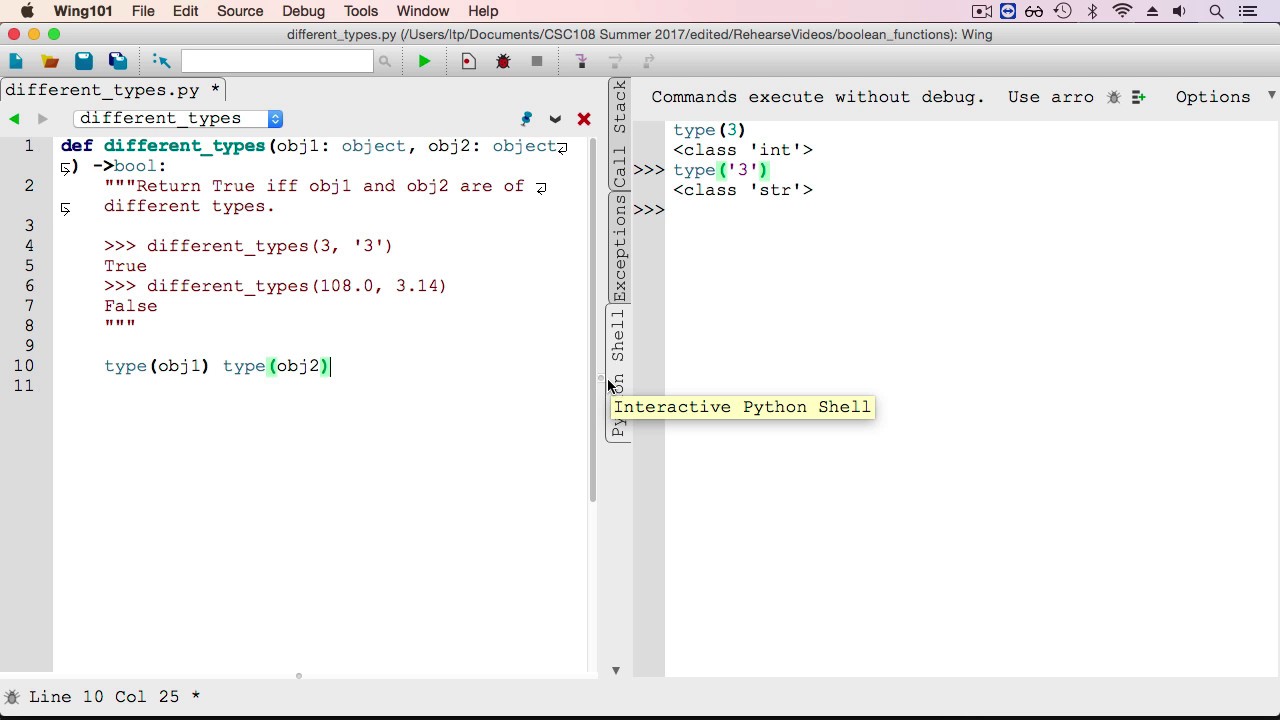The width and height of the screenshot is (1280, 720).
Task: Click line number 11 in gutter
Action: (24, 386)
